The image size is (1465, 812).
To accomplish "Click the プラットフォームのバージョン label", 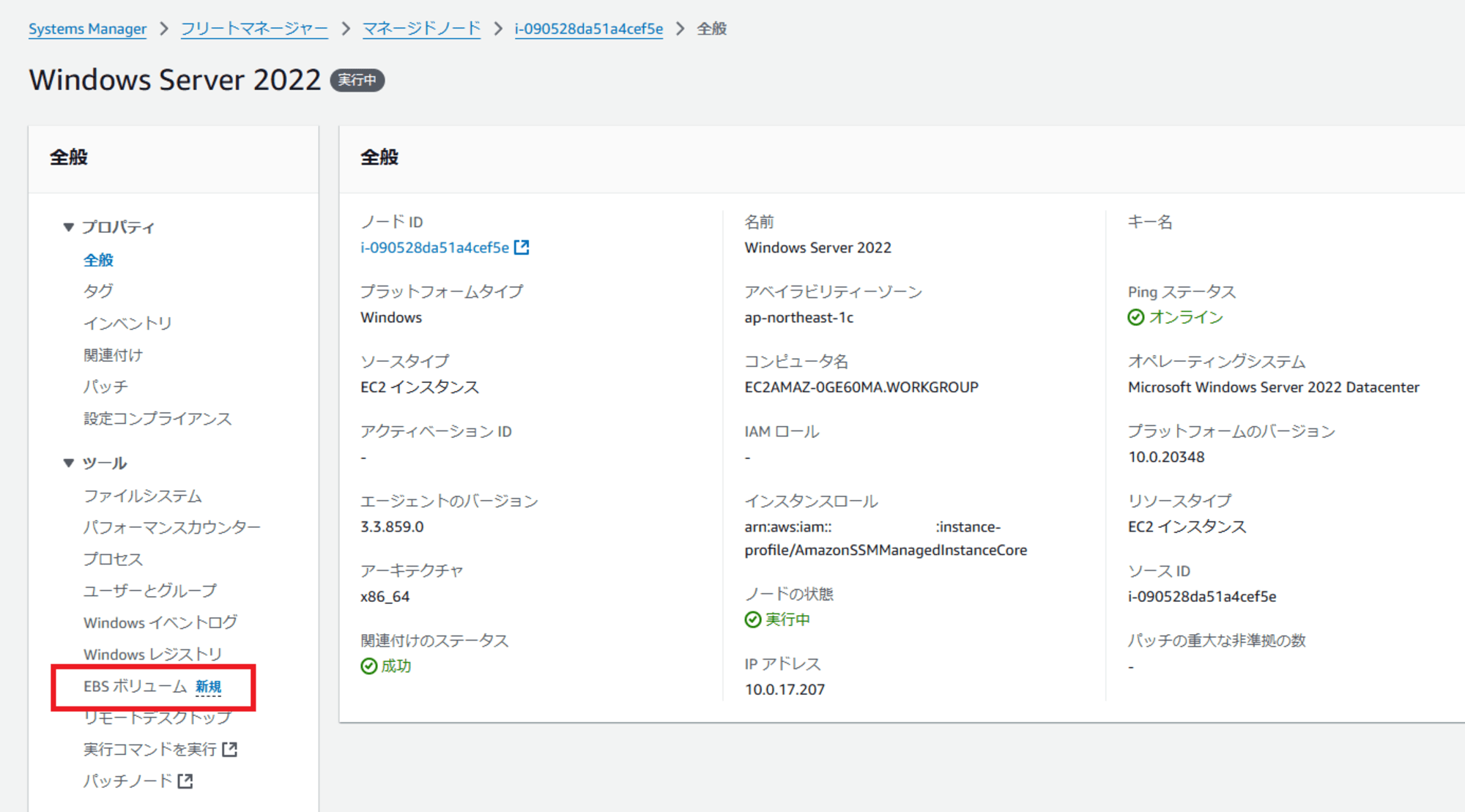I will coord(1231,431).
